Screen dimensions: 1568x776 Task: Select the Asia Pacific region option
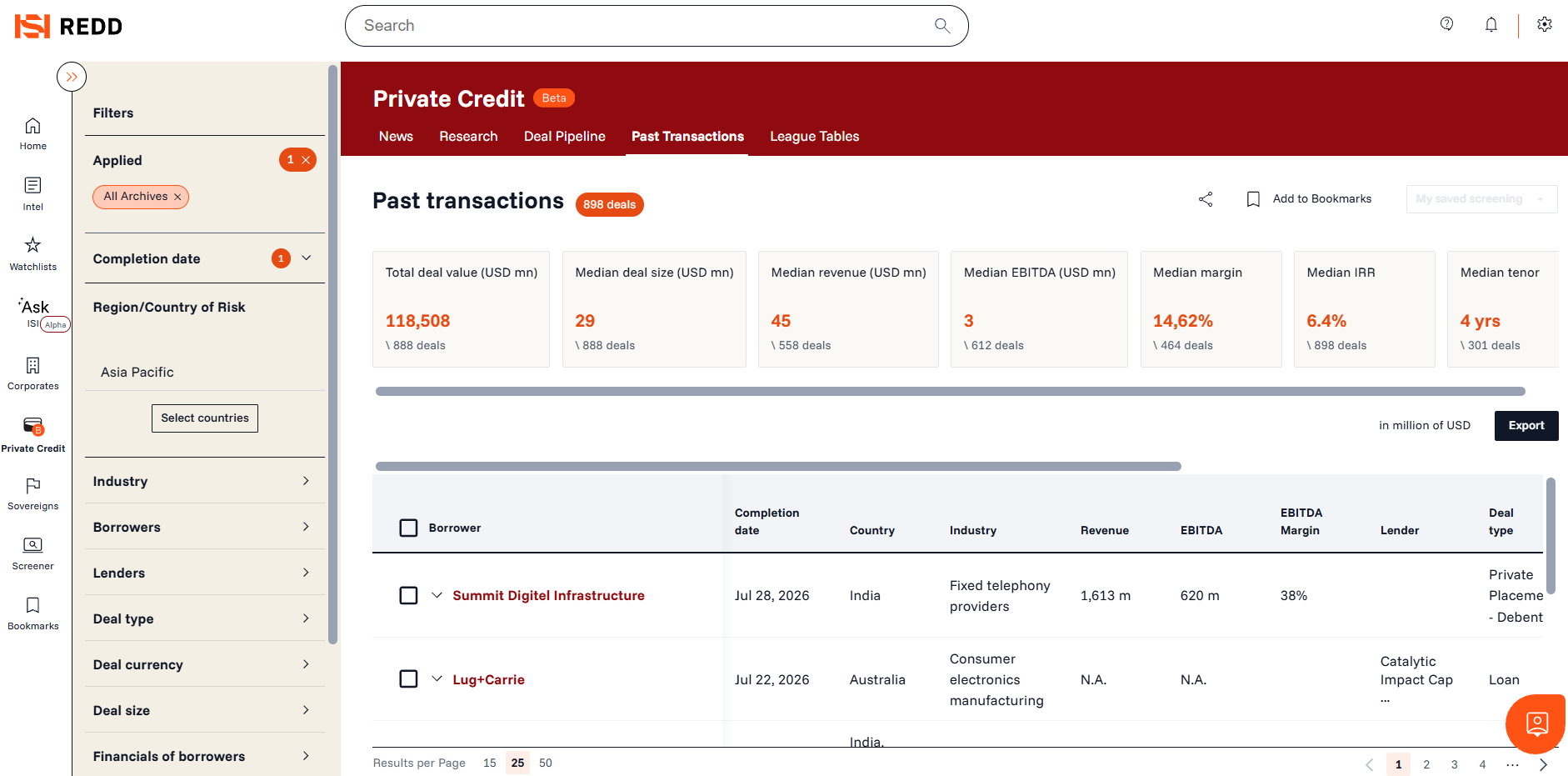(137, 373)
